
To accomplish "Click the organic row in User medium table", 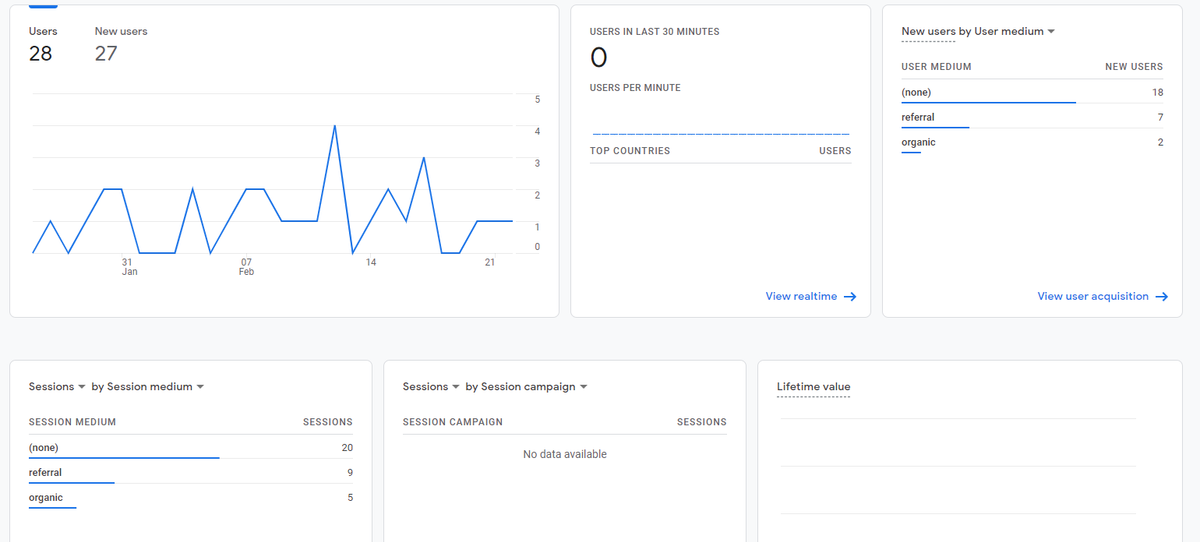I will pyautogui.click(x=1032, y=142).
